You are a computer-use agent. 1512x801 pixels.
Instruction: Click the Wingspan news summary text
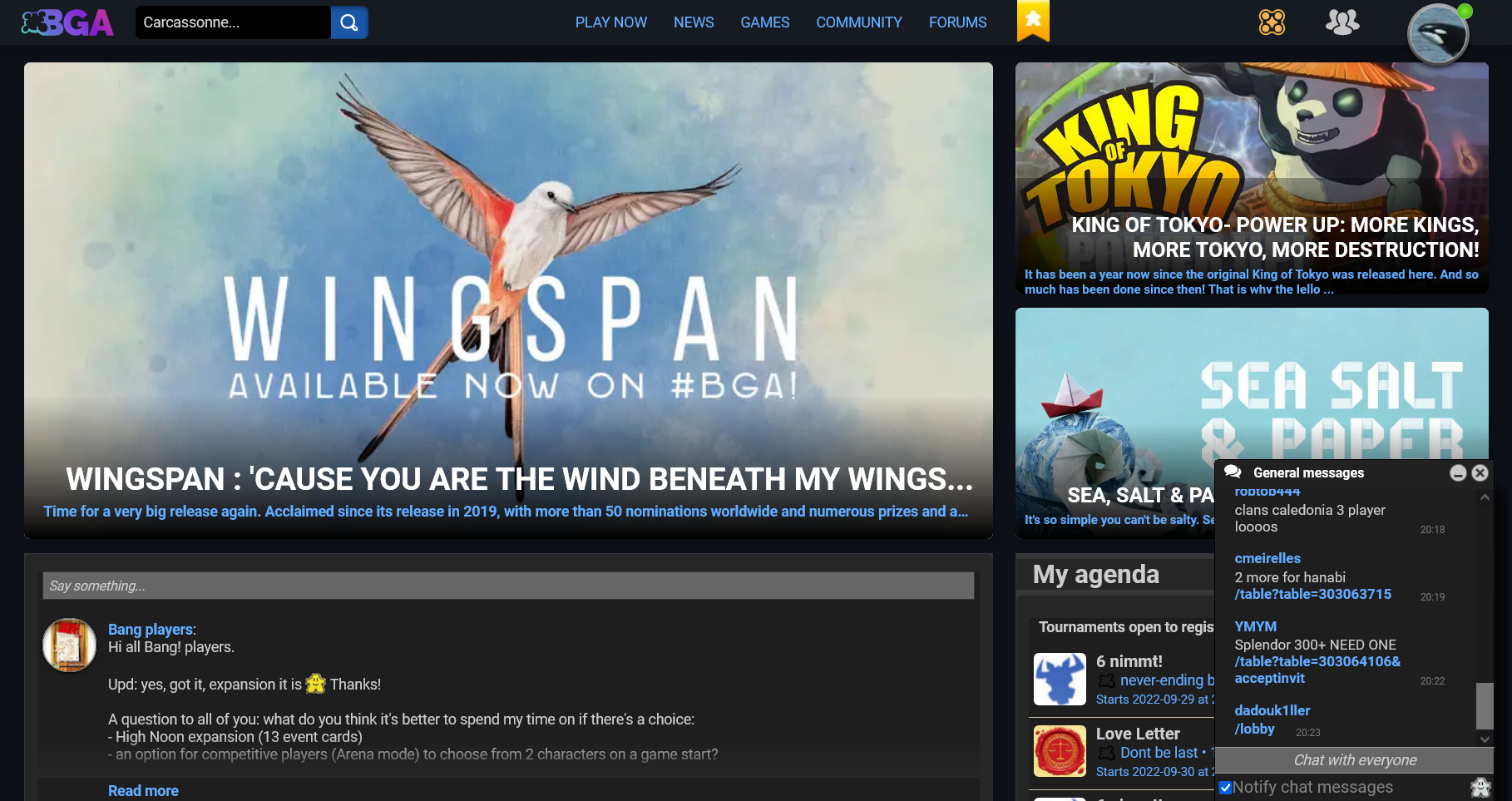tap(506, 512)
